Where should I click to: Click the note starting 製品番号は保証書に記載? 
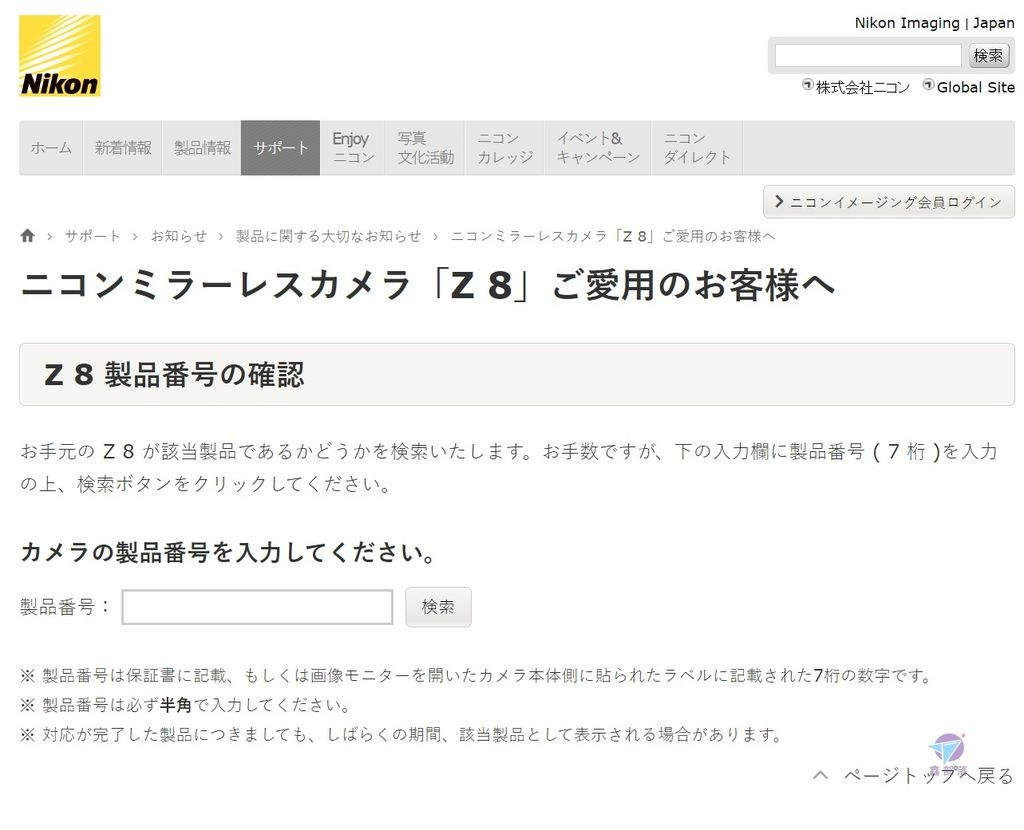(476, 675)
